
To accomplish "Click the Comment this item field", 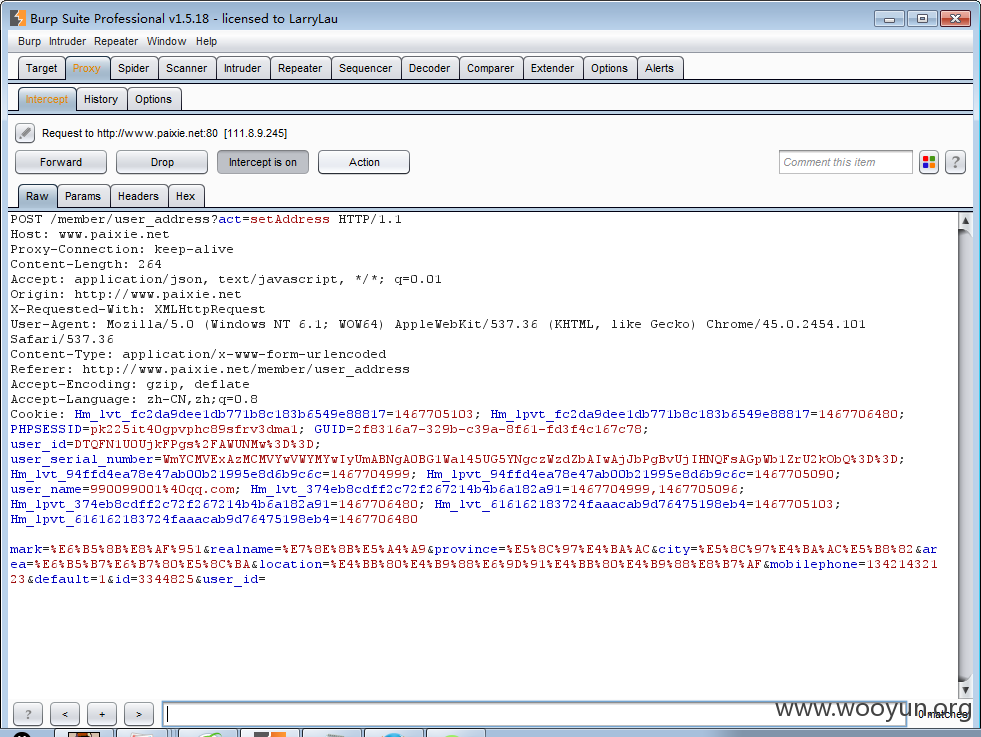I will 845,162.
